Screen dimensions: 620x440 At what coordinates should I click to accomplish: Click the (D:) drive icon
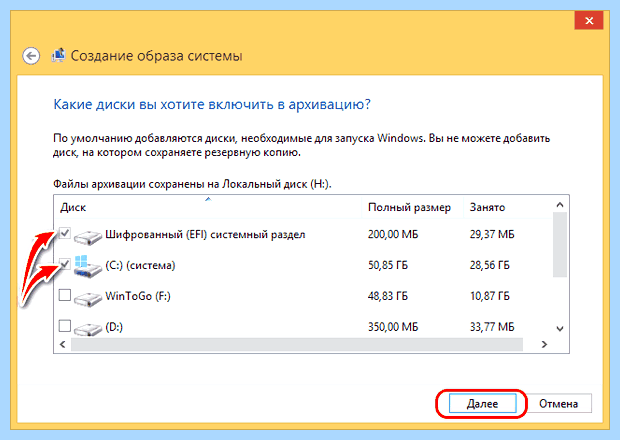88,329
